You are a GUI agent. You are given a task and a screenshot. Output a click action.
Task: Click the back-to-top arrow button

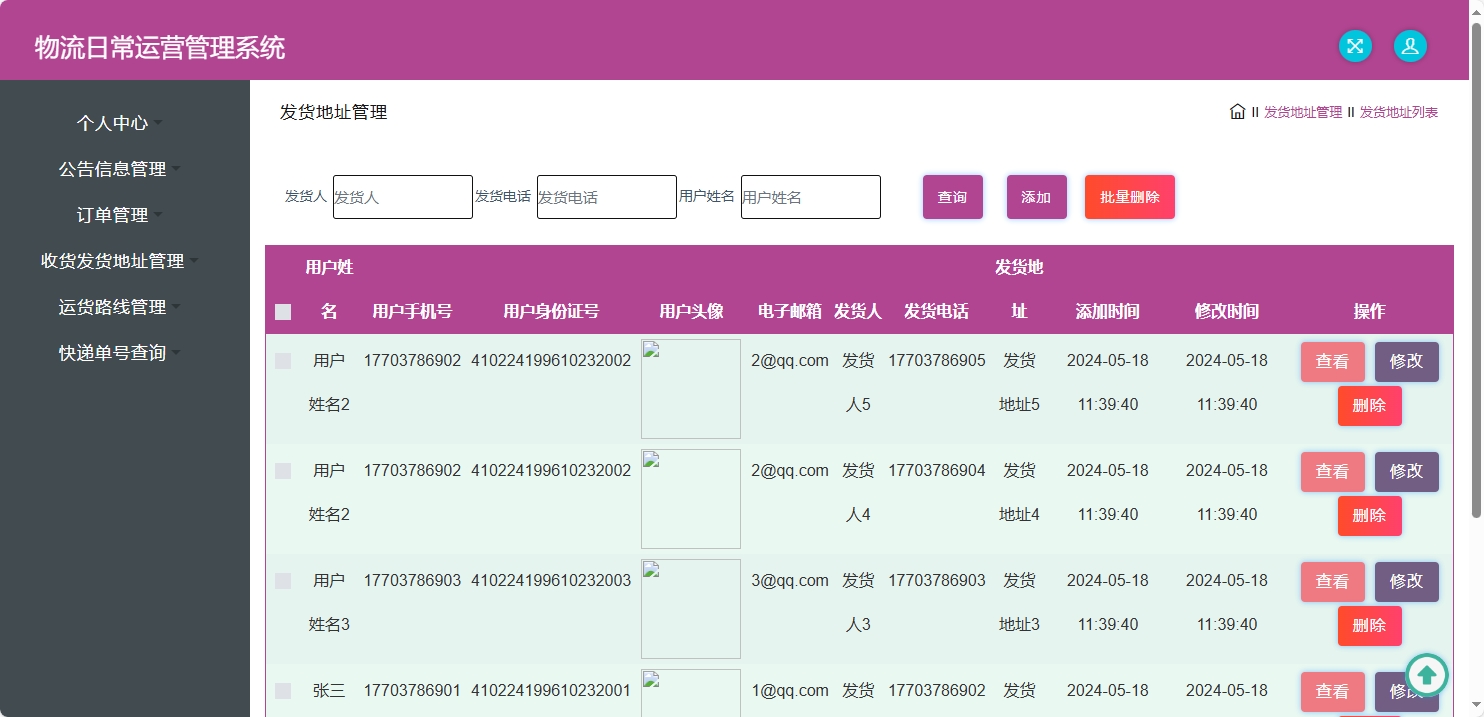[1428, 676]
